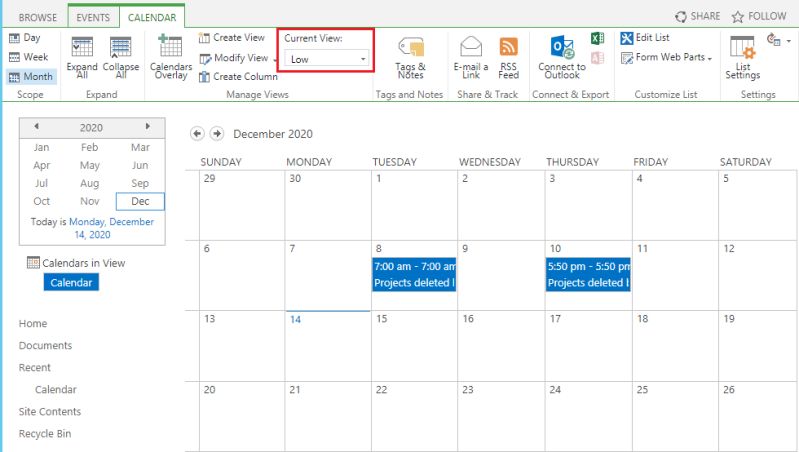Viewport: 799px width, 452px height.
Task: Open the Current View dropdown showing Low
Action: click(327, 59)
